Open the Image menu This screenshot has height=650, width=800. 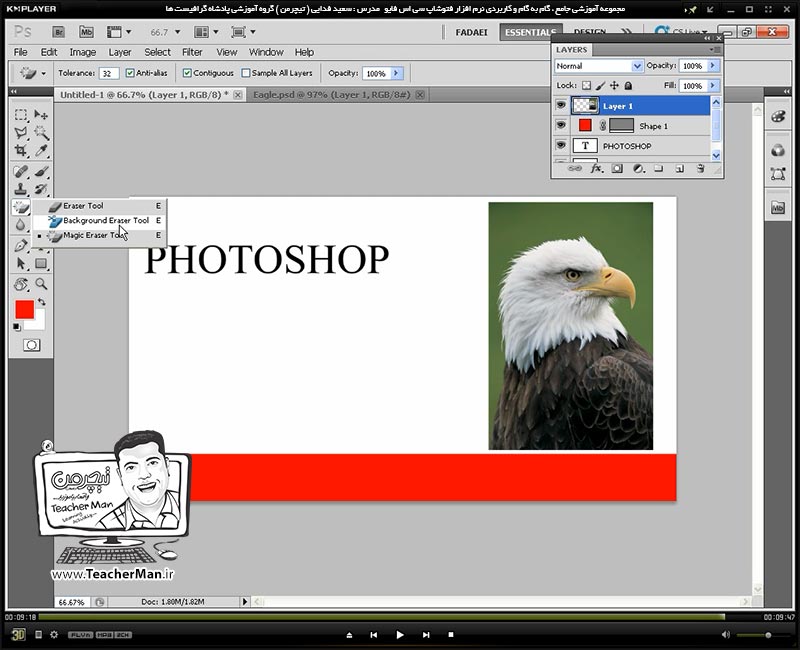click(x=82, y=52)
